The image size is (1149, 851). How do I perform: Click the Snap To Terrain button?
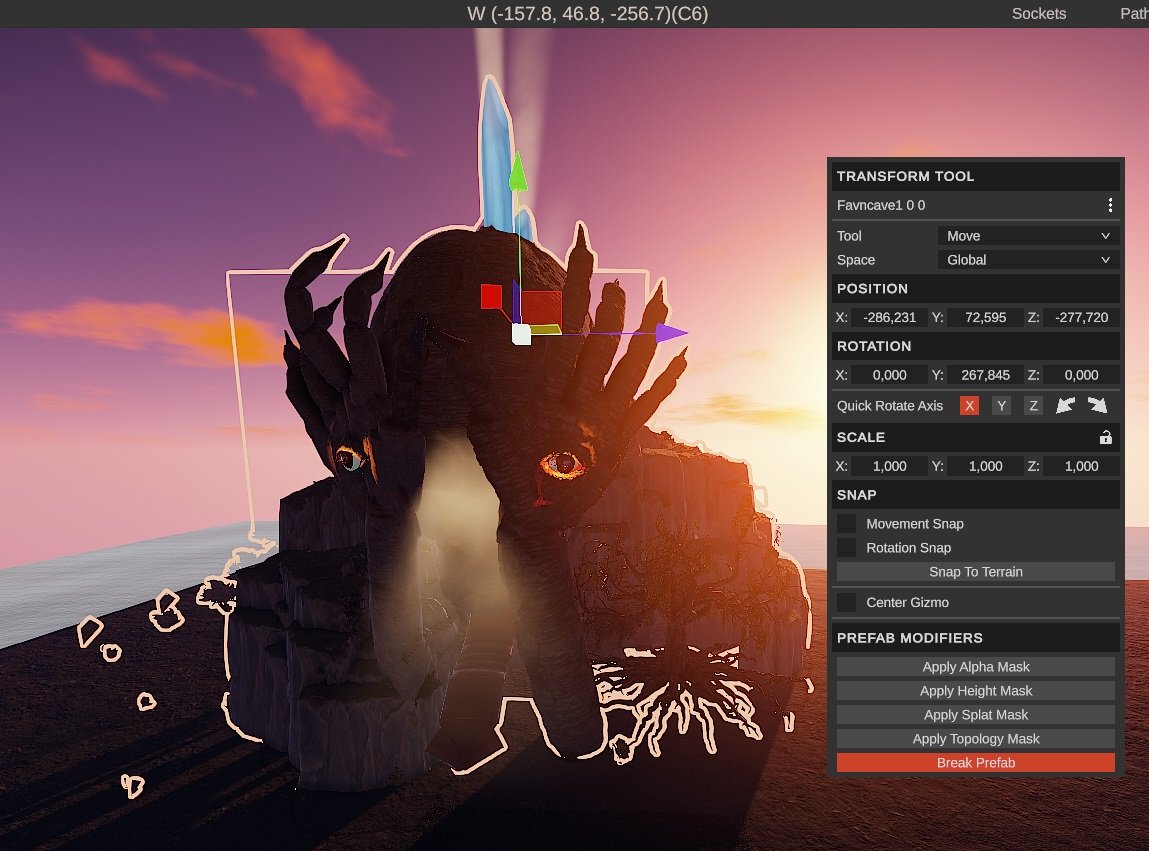(975, 572)
